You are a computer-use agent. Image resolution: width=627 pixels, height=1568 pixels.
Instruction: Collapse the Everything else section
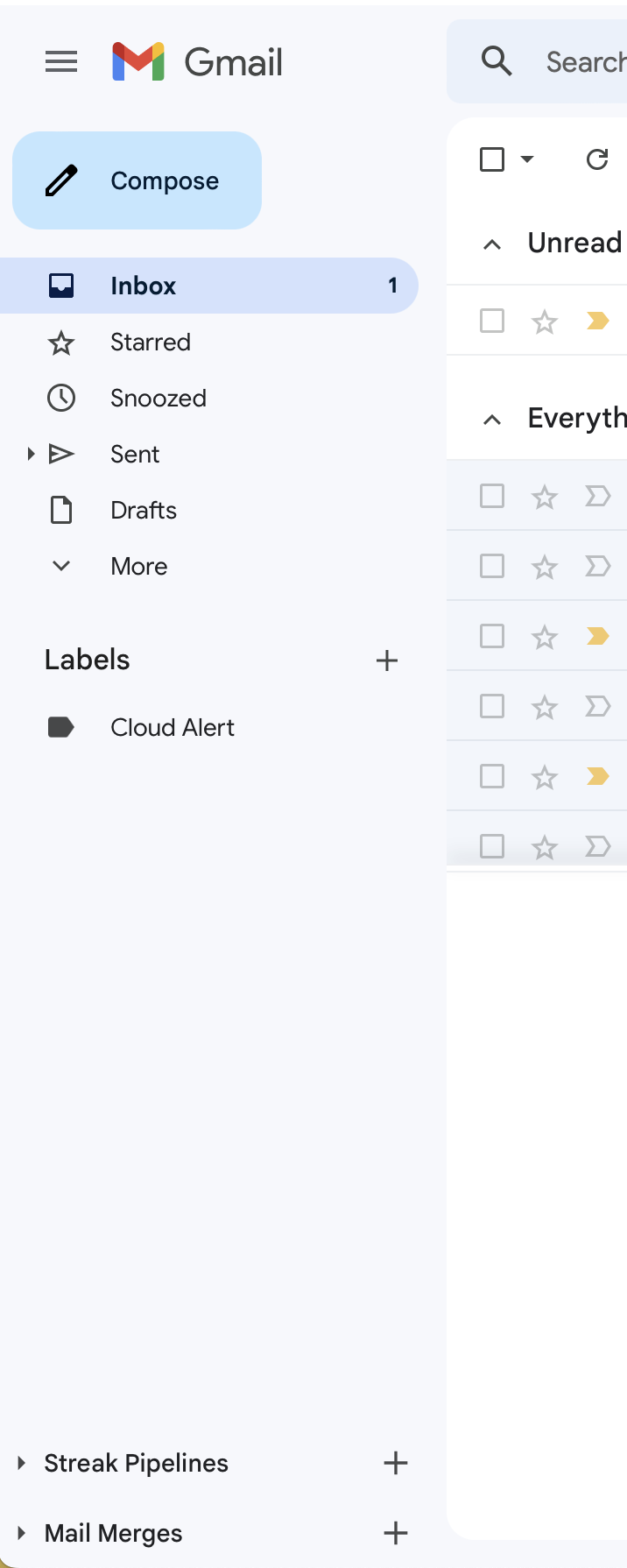[x=494, y=419]
